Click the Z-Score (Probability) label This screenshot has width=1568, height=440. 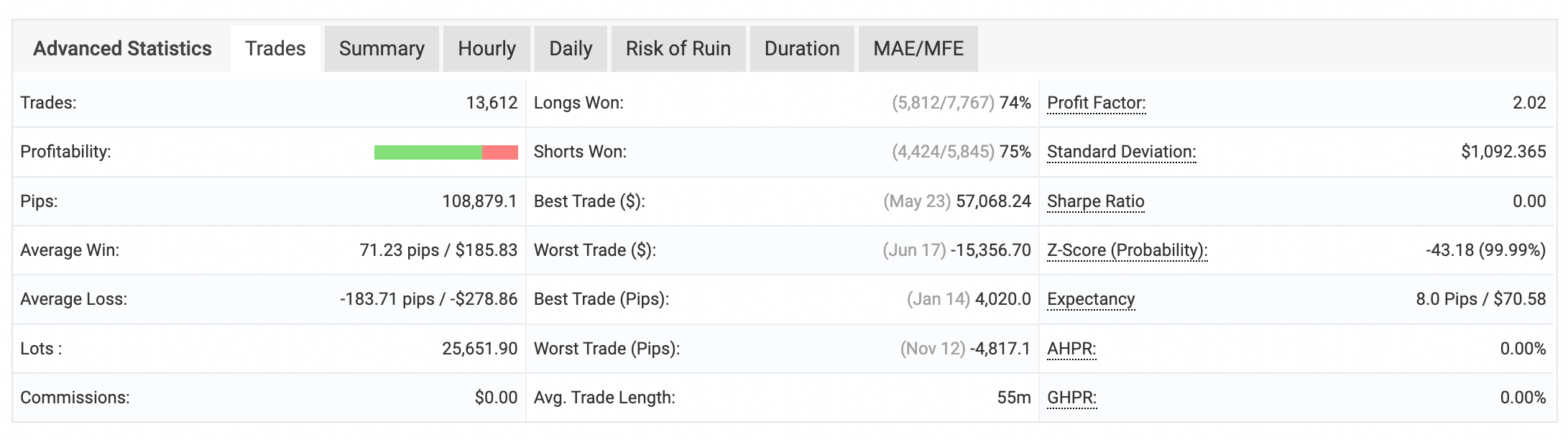pyautogui.click(x=1127, y=250)
